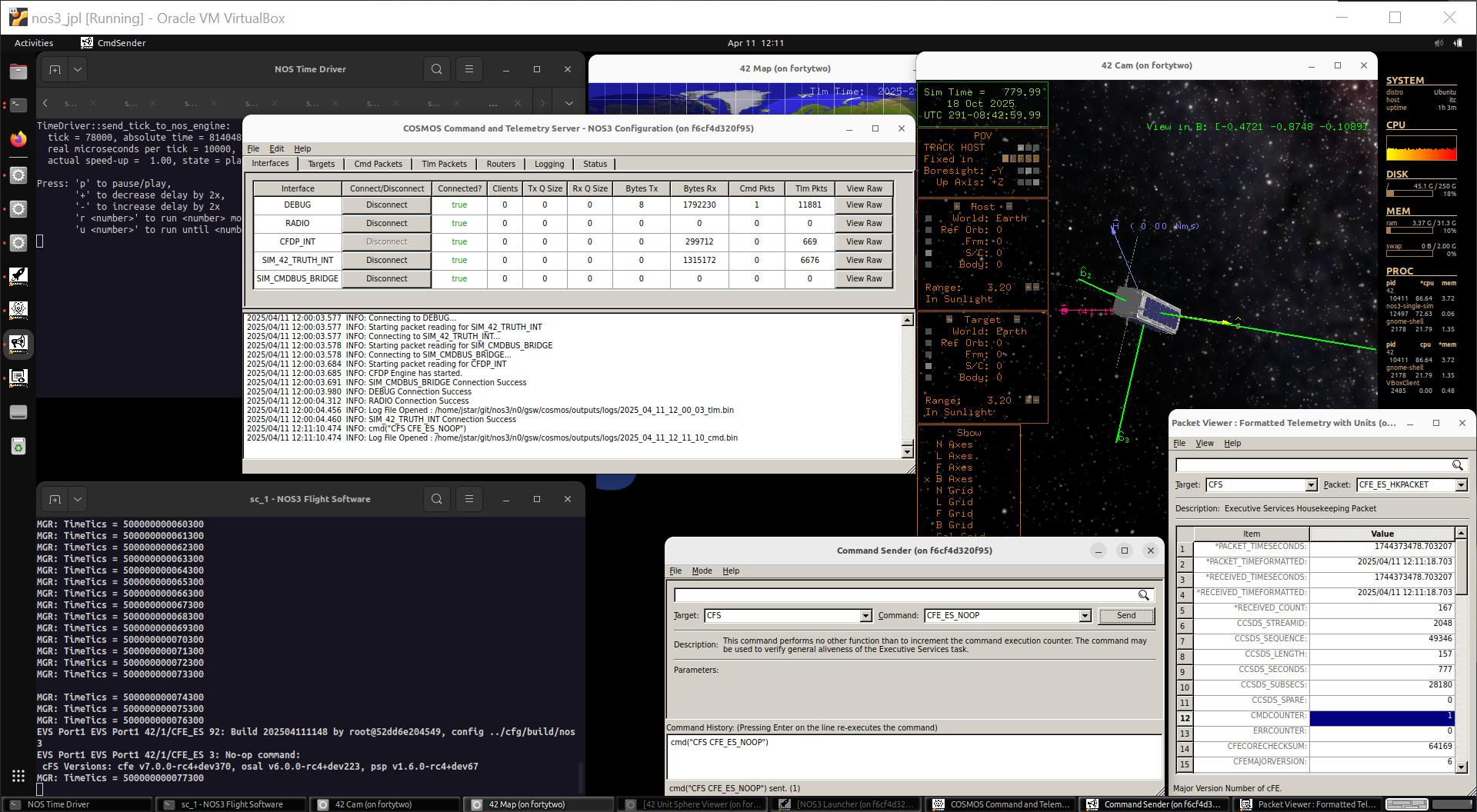Click the power icon in the top bar
Image resolution: width=1477 pixels, height=812 pixels.
(x=1458, y=43)
